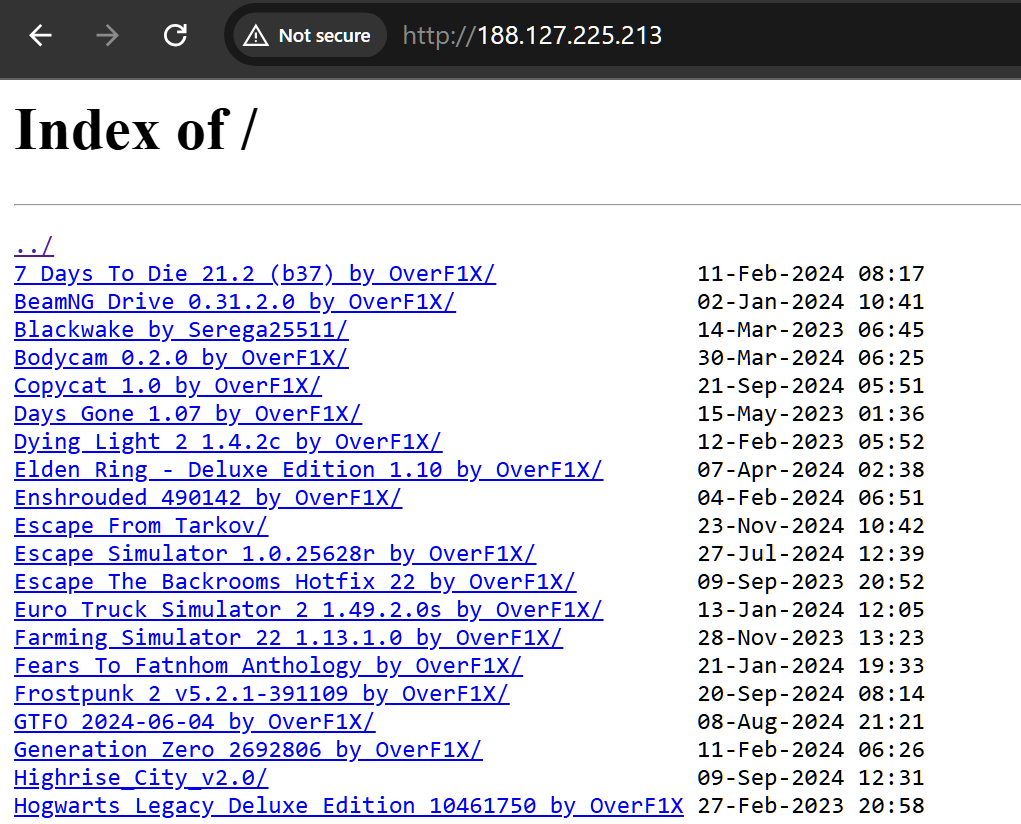Click the date 30-Mar-2024 06:25

811,358
